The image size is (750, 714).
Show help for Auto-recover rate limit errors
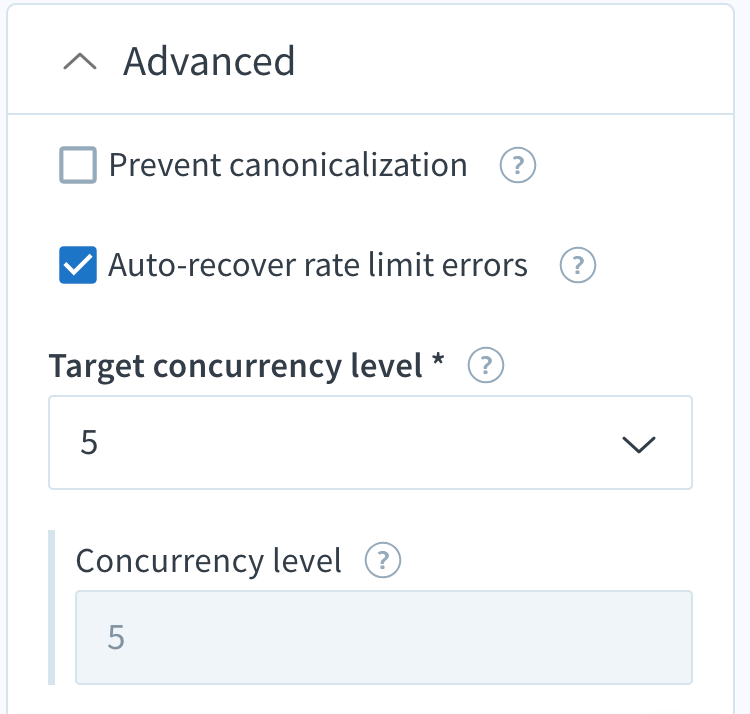point(578,265)
